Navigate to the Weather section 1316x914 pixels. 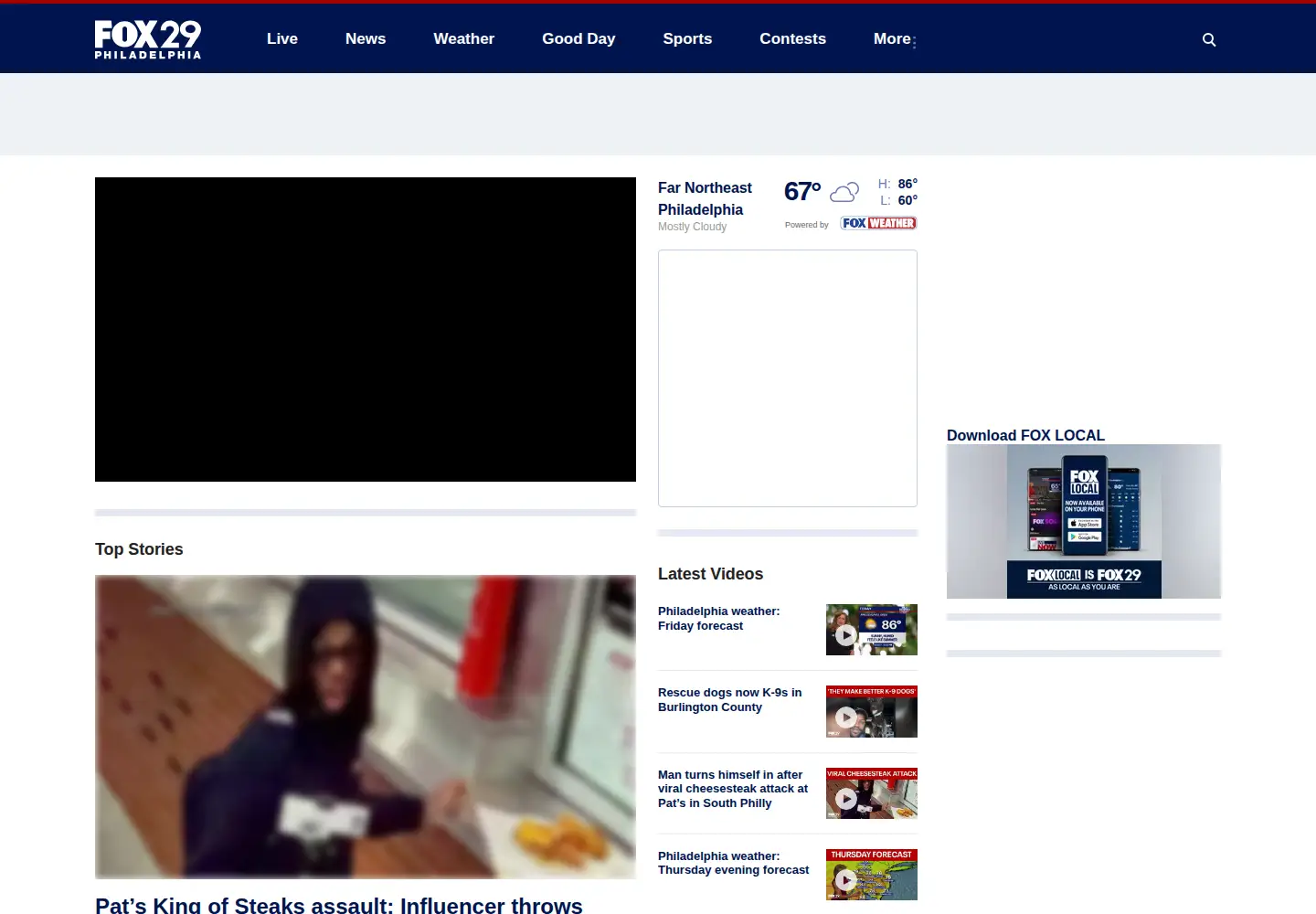point(464,39)
